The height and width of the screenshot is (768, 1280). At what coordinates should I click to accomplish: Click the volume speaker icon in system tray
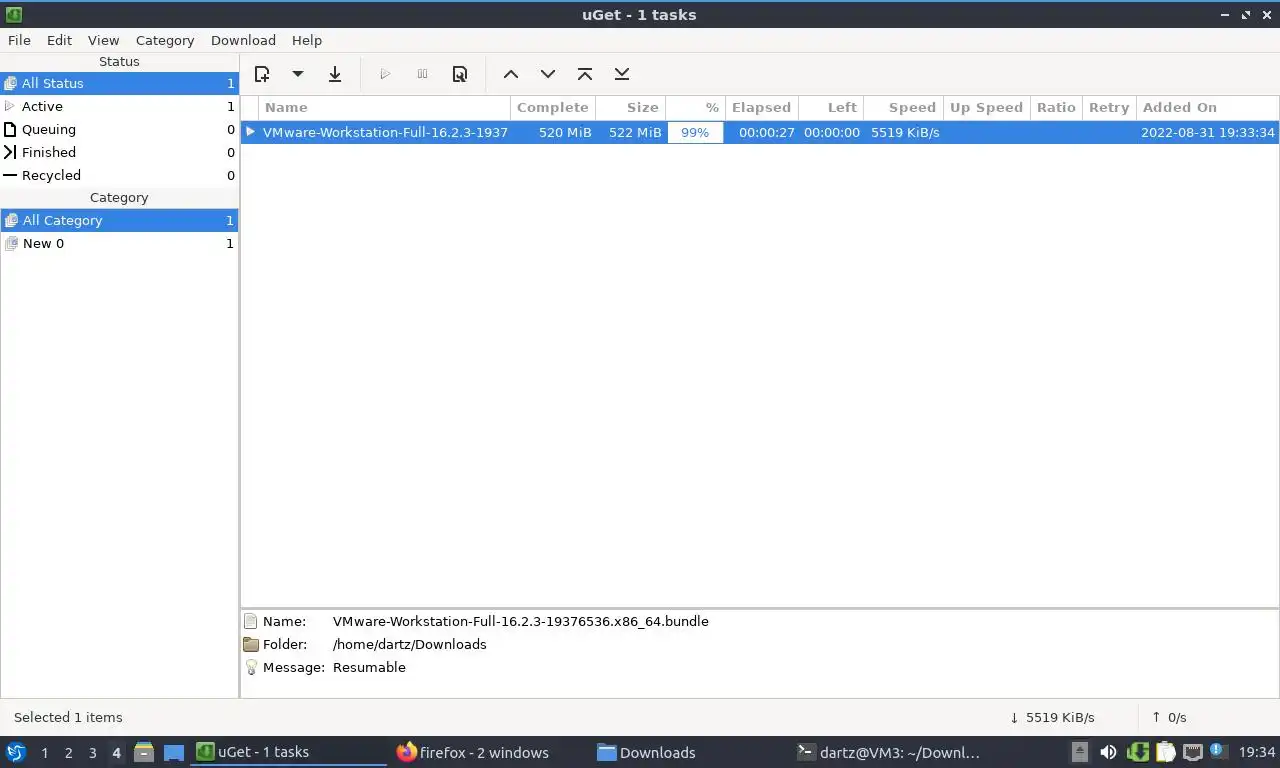[x=1108, y=752]
